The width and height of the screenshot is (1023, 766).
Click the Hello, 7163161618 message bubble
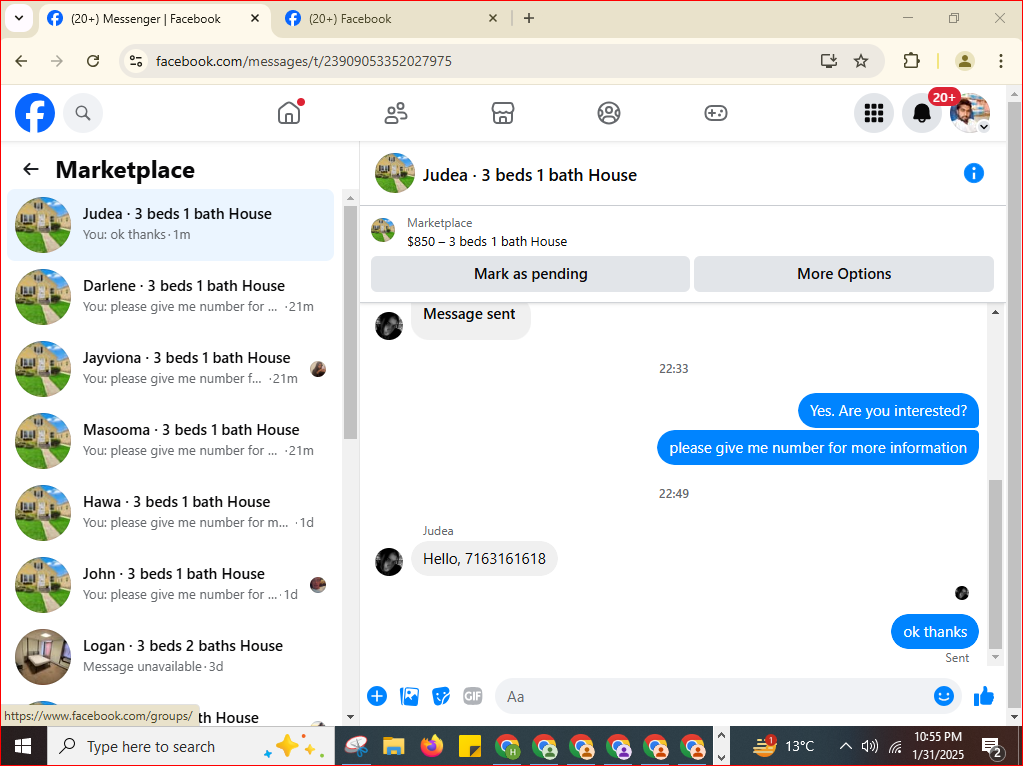pos(484,559)
